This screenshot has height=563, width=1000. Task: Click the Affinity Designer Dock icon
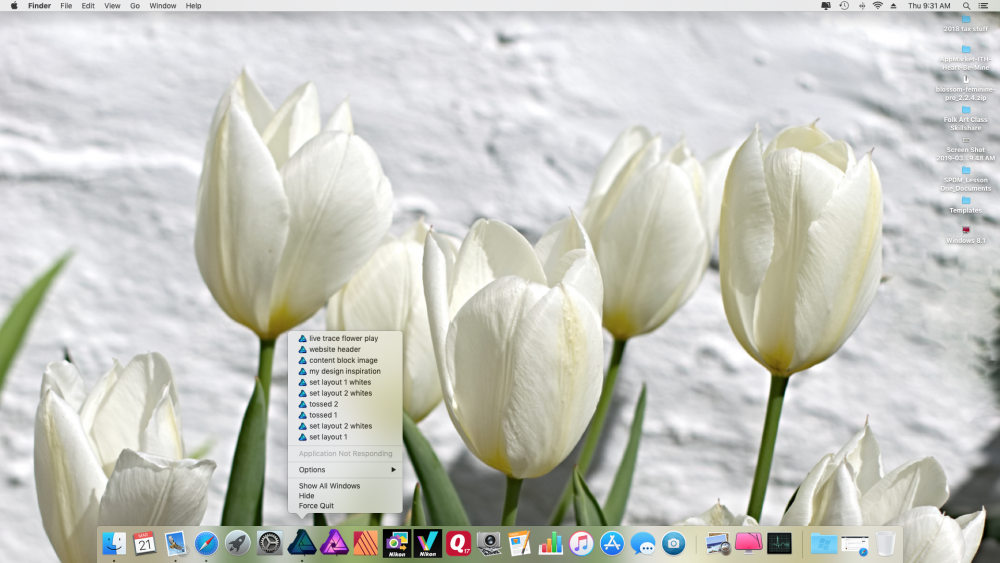tap(302, 543)
